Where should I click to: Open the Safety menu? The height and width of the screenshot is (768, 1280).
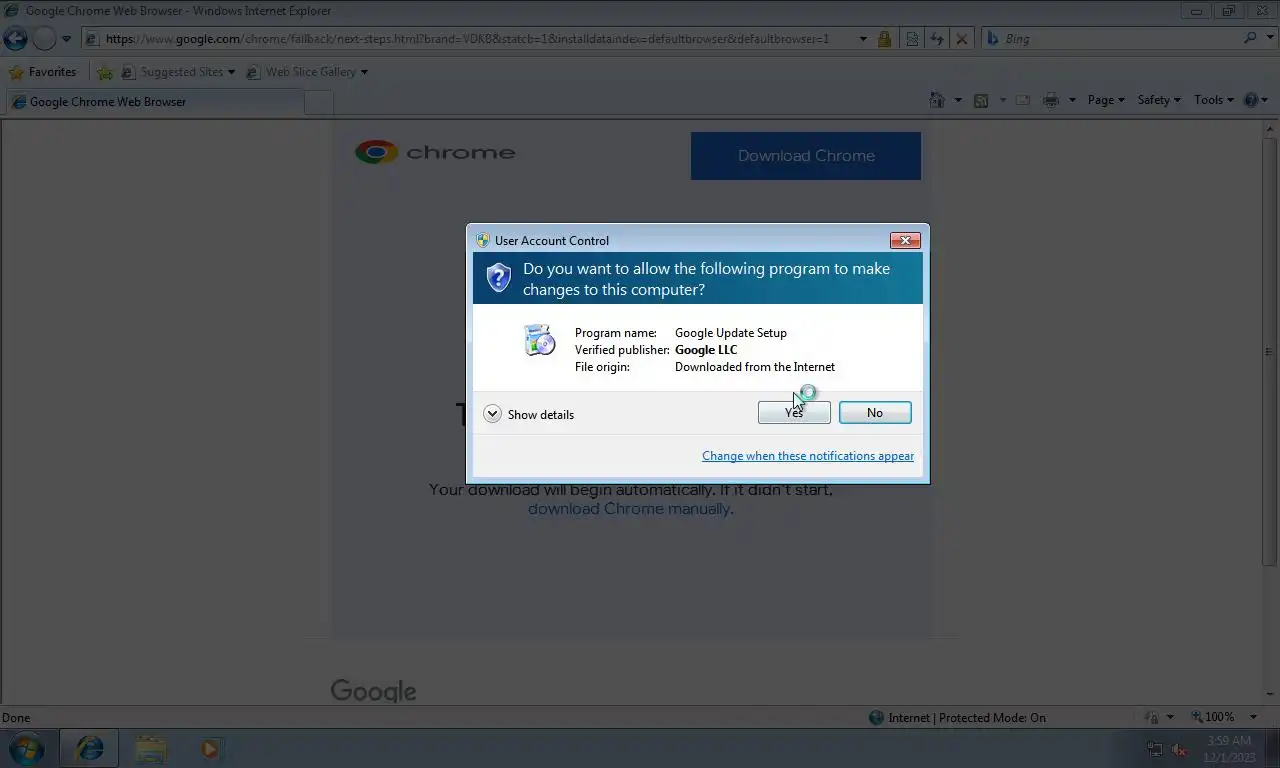[x=1159, y=100]
